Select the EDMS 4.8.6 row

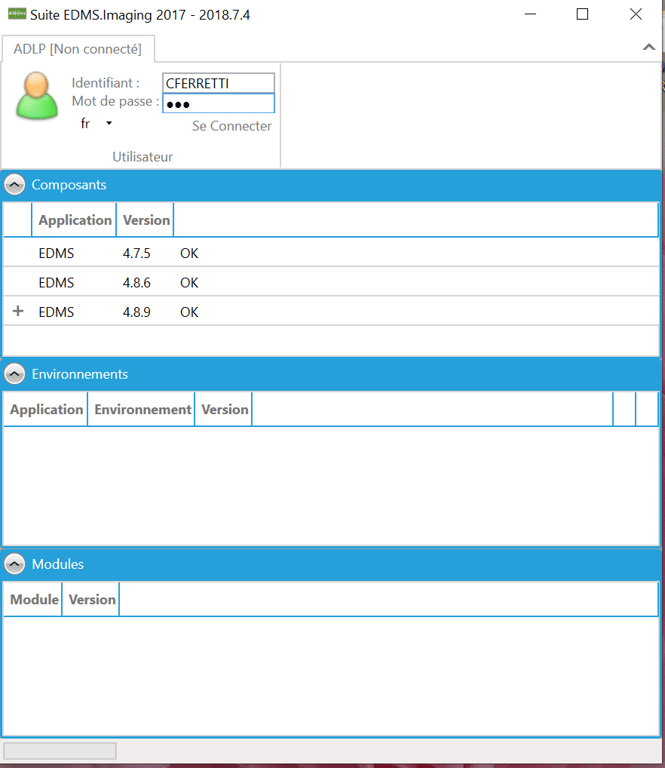(331, 282)
